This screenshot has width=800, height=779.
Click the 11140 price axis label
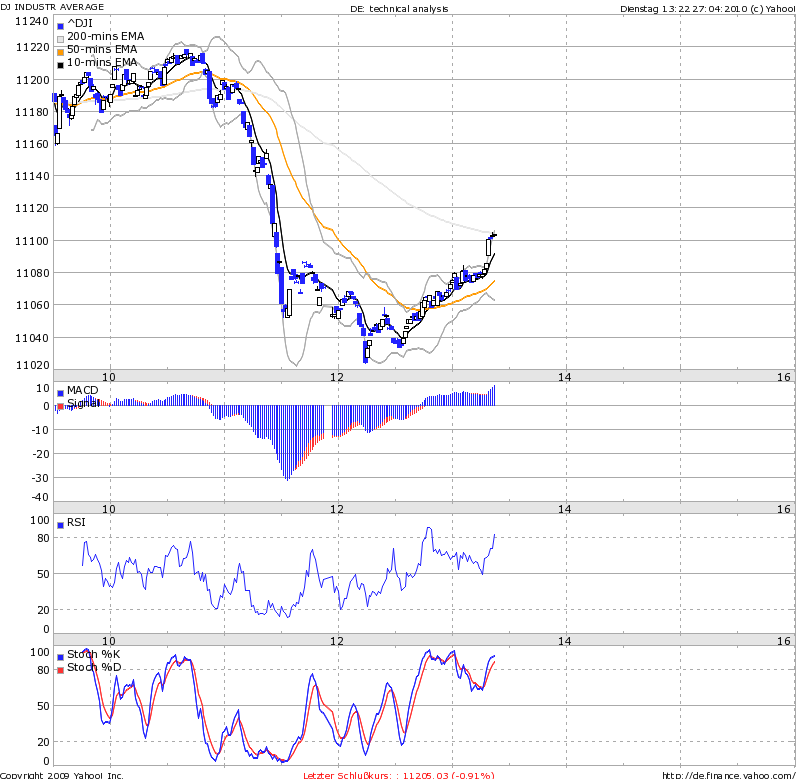click(32, 177)
